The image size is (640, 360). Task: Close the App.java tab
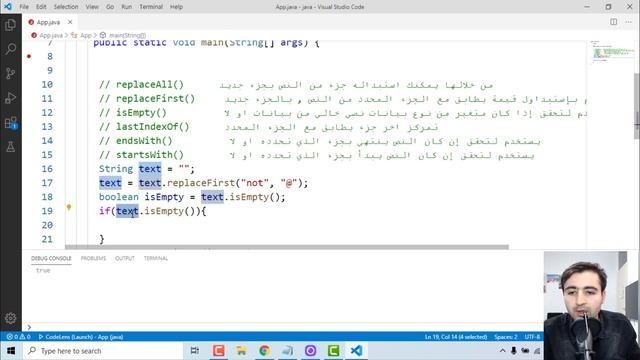70,22
